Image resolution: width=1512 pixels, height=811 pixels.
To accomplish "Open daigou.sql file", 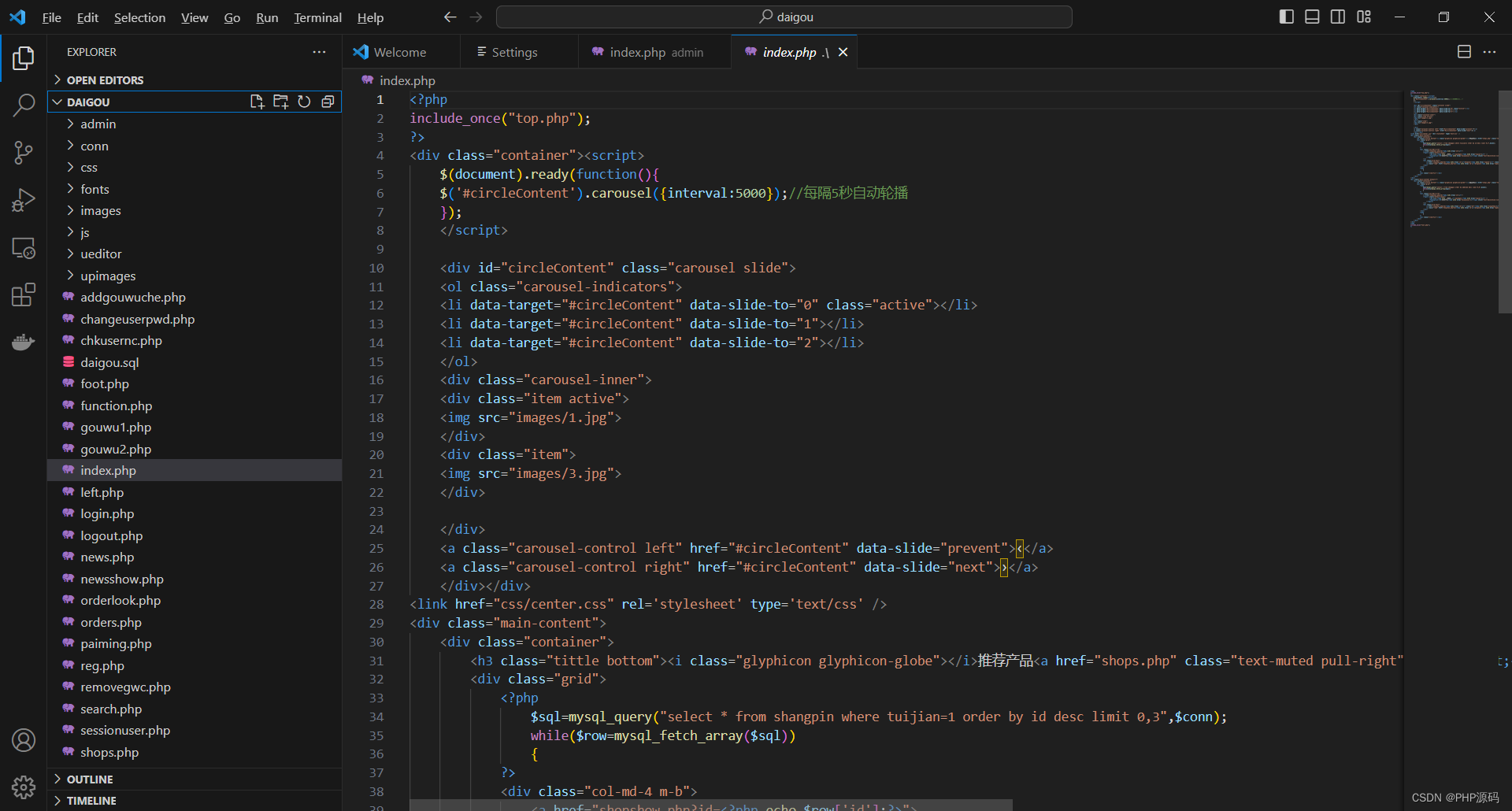I will point(195,362).
